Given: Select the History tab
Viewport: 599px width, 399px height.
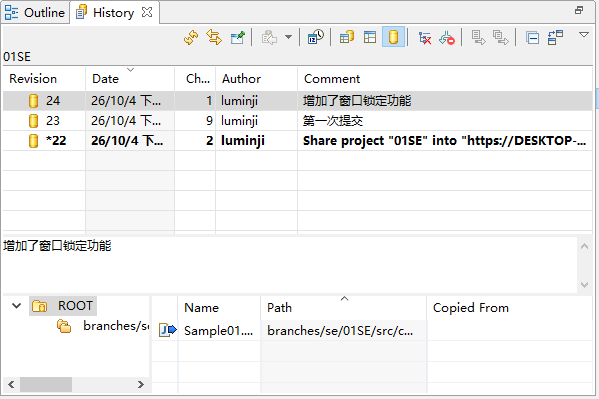Looking at the screenshot, I should [114, 13].
